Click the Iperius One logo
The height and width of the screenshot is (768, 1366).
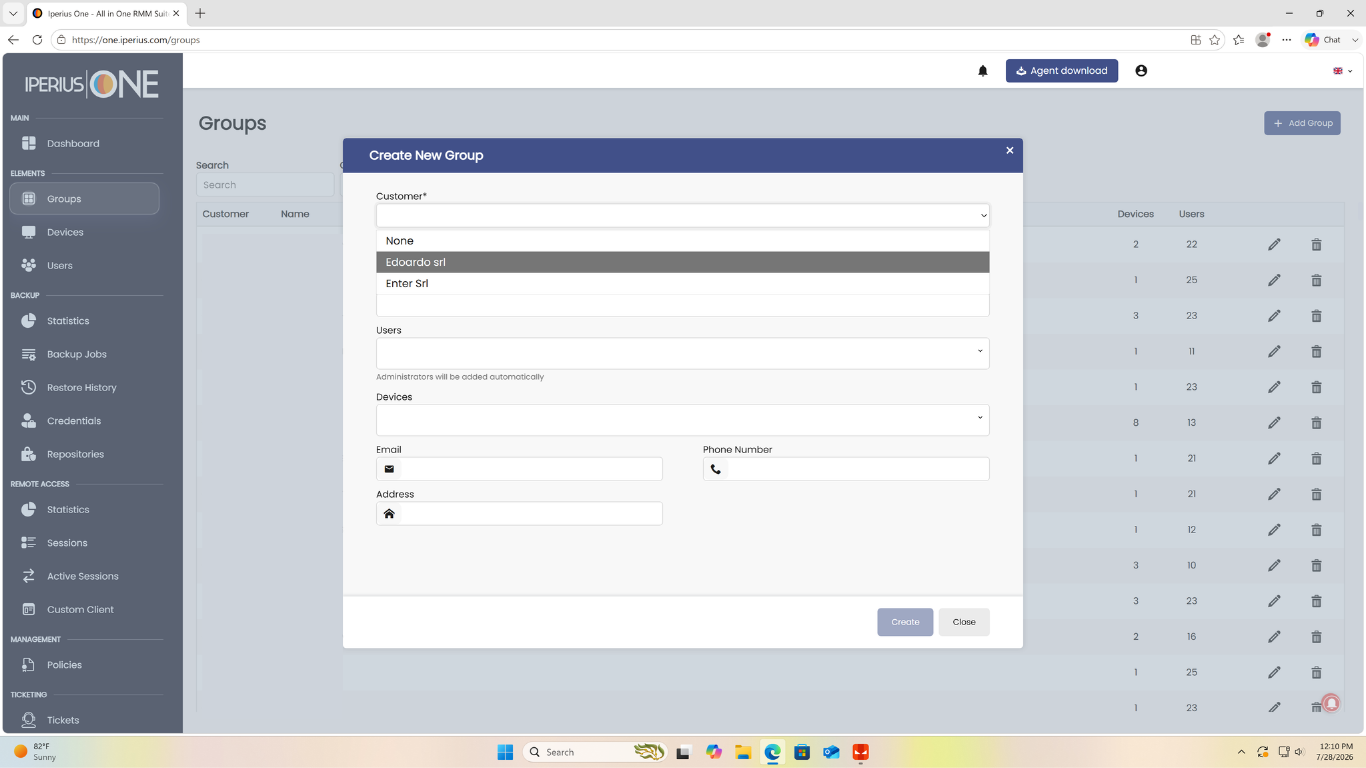(92, 85)
